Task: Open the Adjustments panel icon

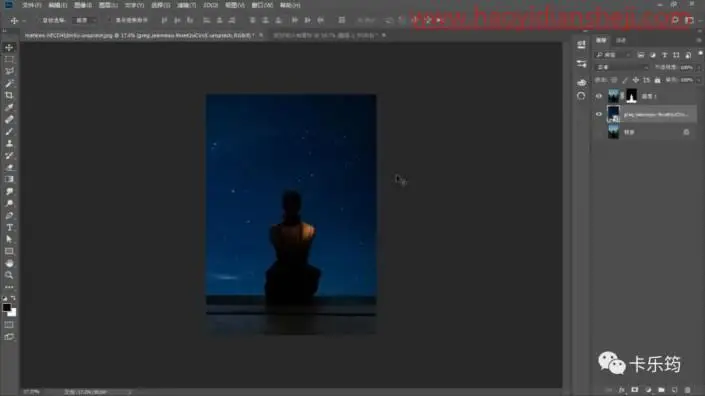Action: click(x=581, y=64)
